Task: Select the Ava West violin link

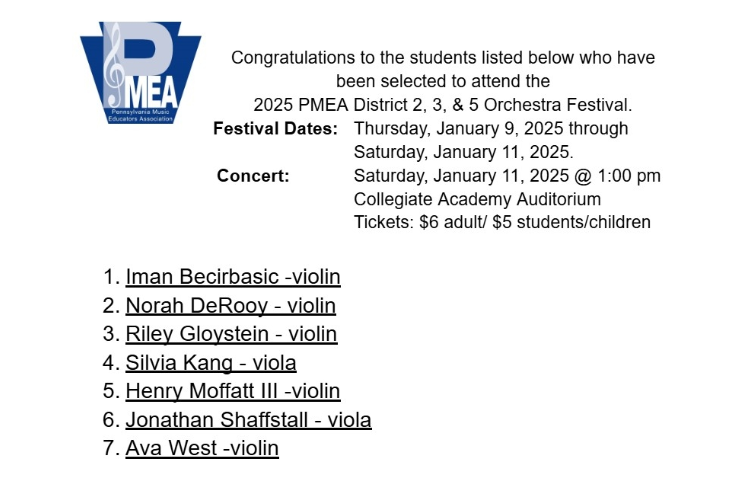Action: coord(202,449)
